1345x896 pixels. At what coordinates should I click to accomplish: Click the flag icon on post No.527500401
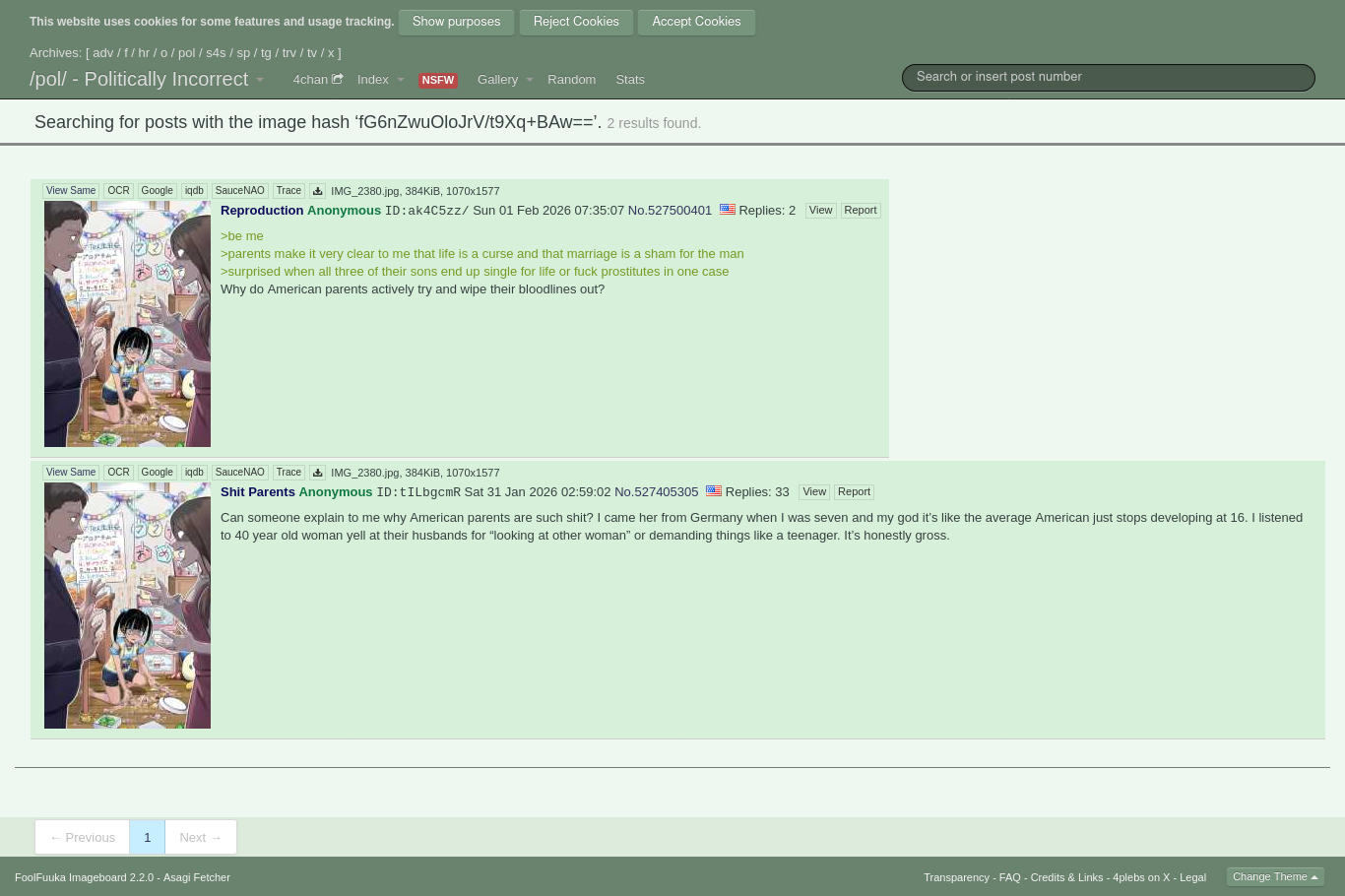[728, 209]
